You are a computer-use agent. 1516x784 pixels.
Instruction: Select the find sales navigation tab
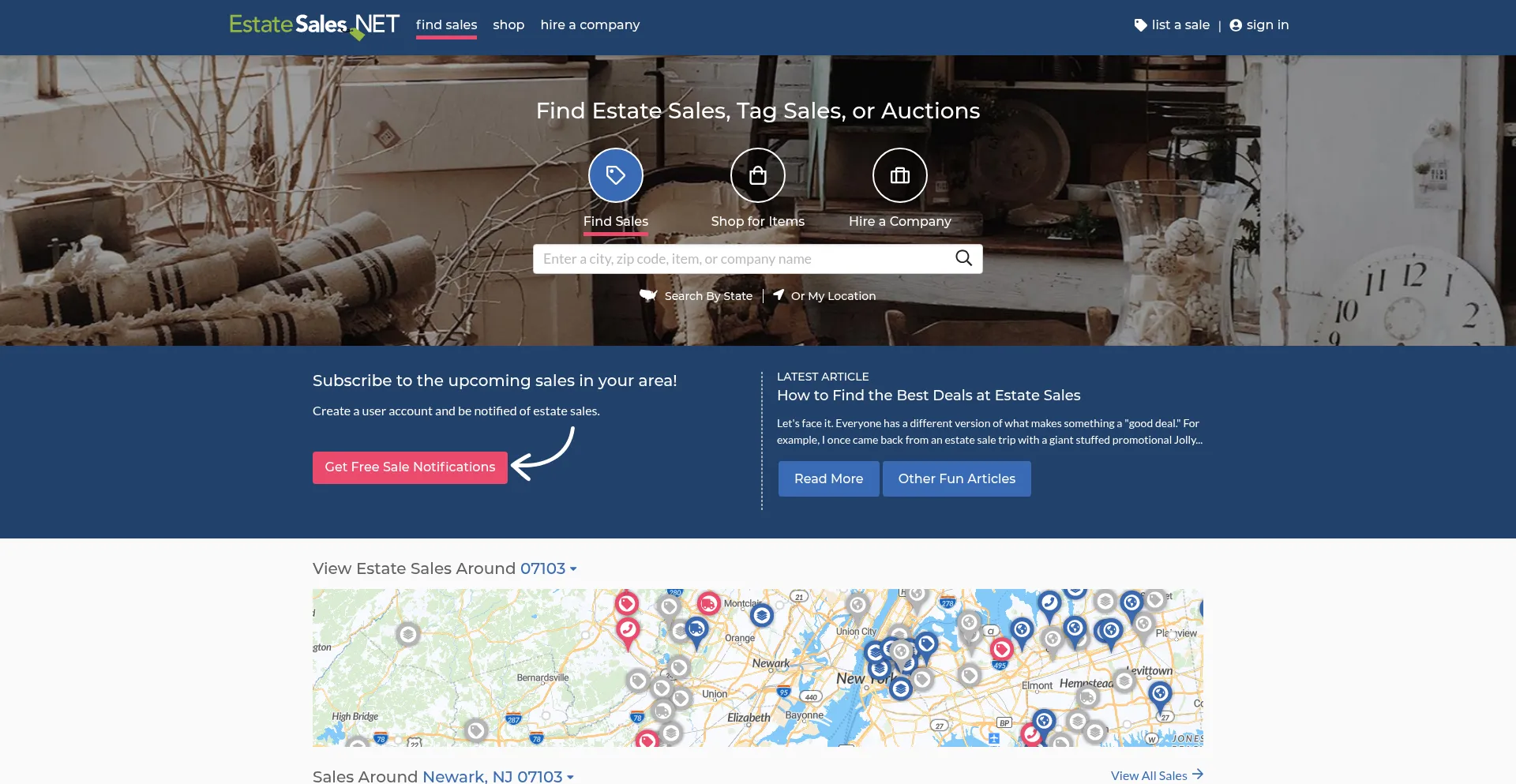point(446,25)
